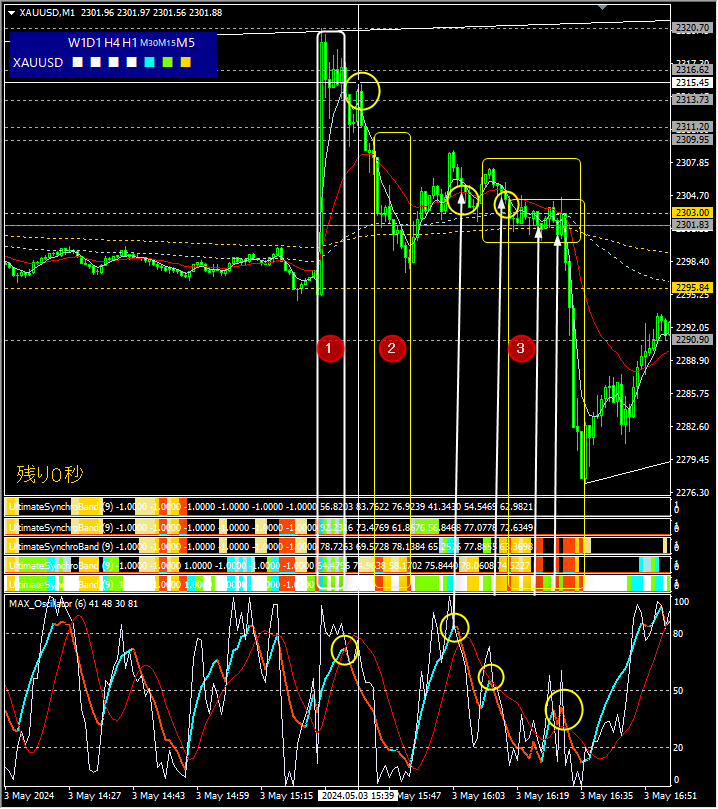This screenshot has height=809, width=718.
Task: Click the yellow M5 timeframe square
Action: [x=186, y=62]
